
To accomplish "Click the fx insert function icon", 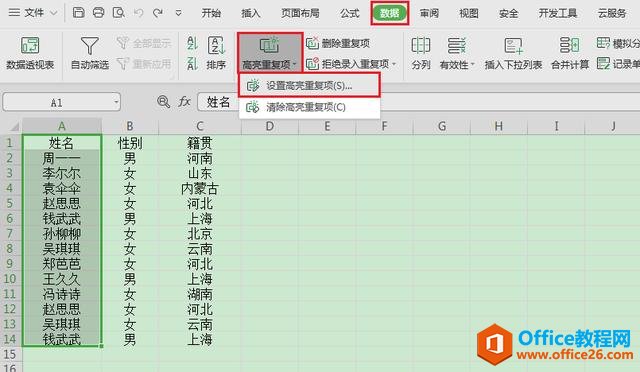I will (x=184, y=101).
